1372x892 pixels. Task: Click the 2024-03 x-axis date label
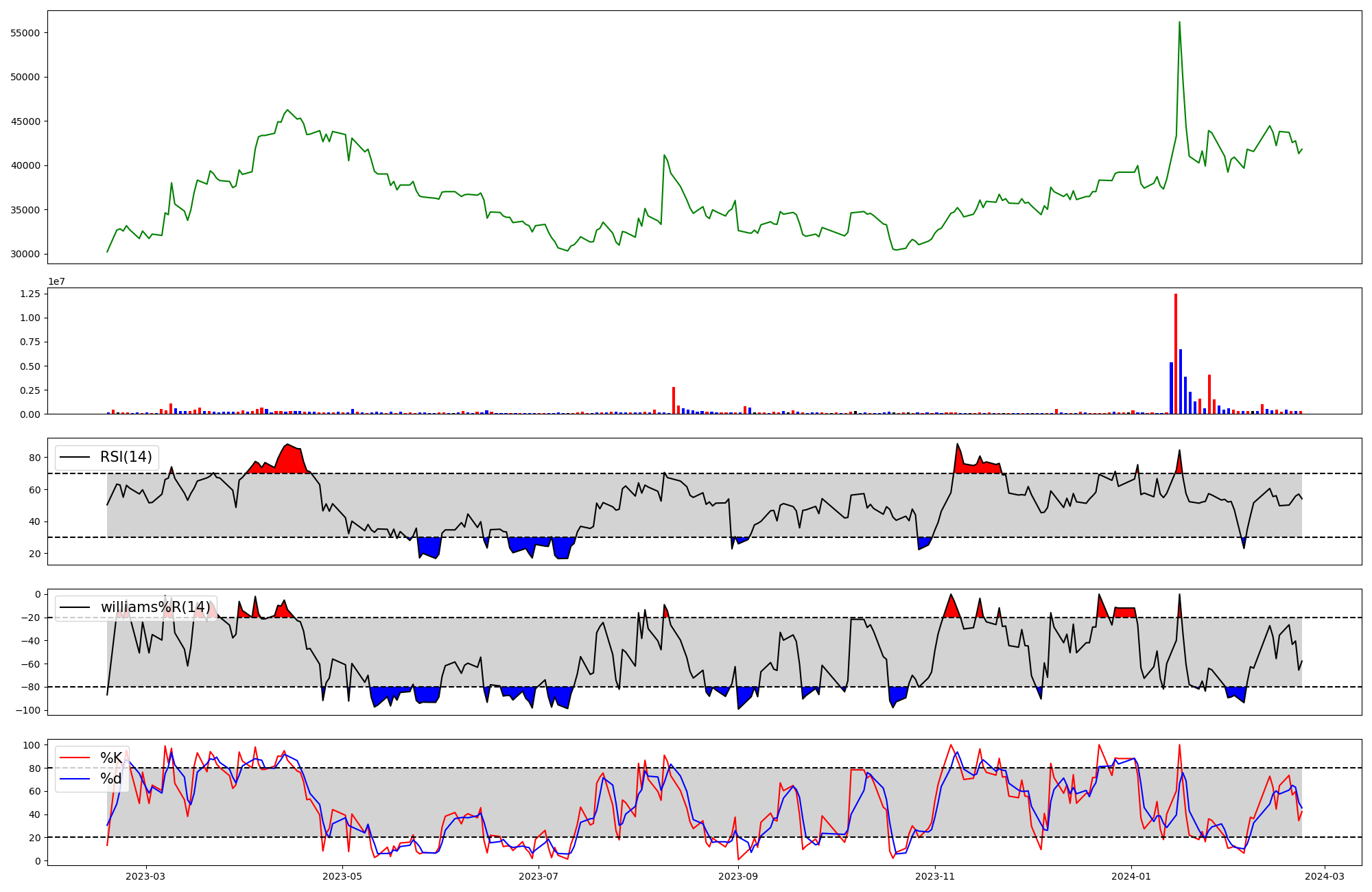[1324, 876]
